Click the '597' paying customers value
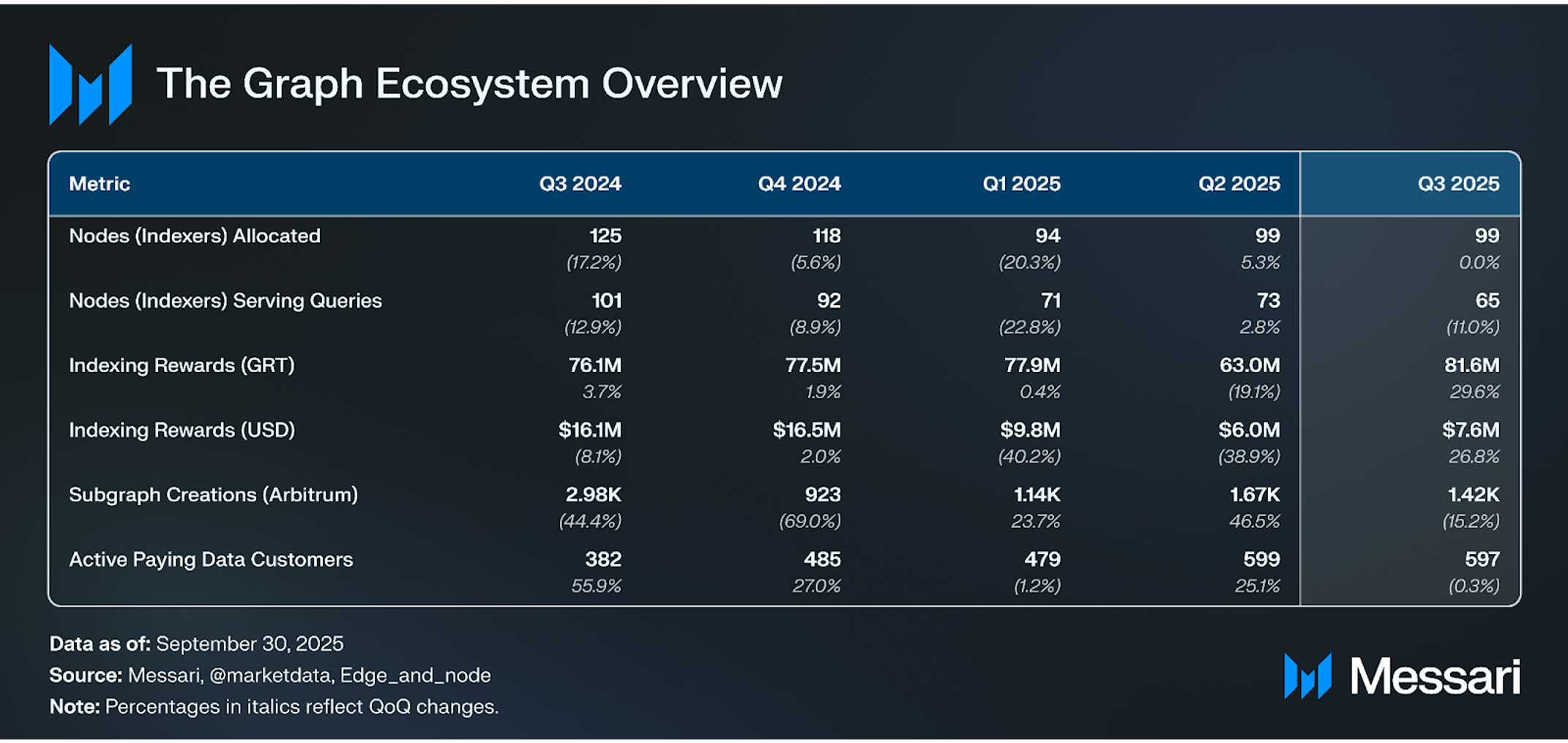1568x743 pixels. point(1482,559)
